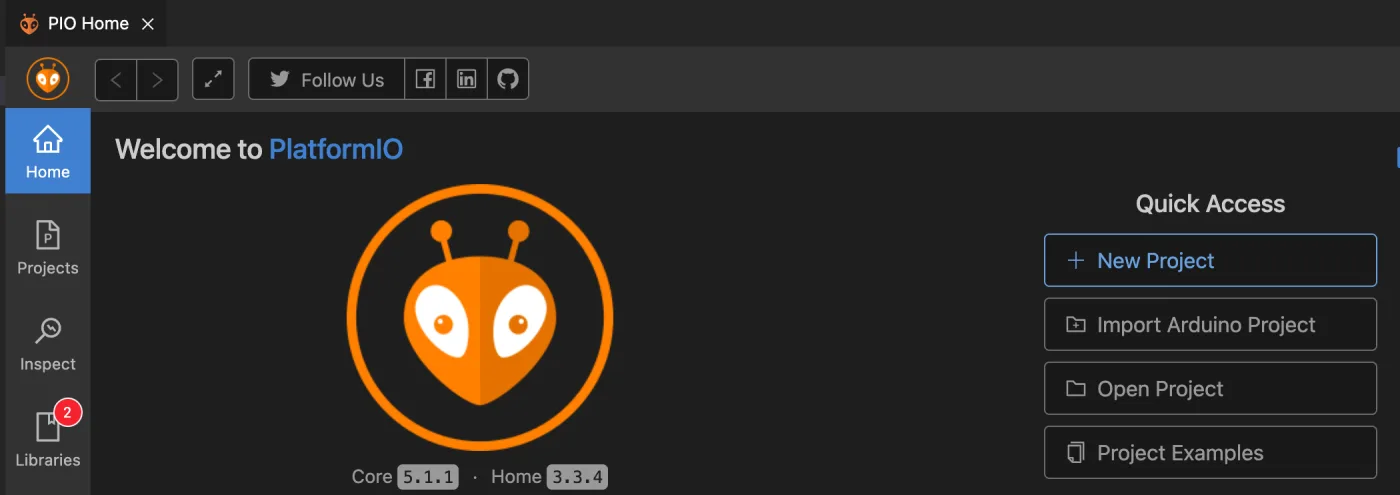Screen dimensions: 1400x495
Task: Open the Inspect sidebar section
Action: [48, 344]
